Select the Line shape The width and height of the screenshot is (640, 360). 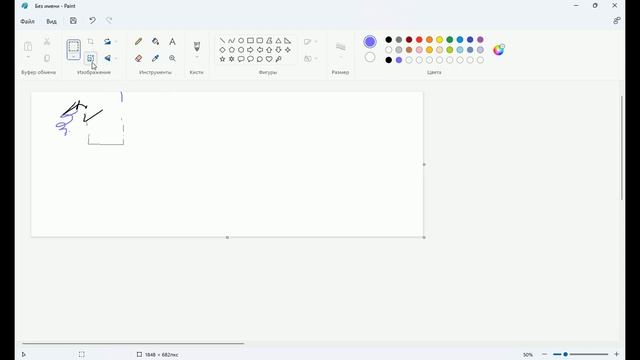coord(222,40)
